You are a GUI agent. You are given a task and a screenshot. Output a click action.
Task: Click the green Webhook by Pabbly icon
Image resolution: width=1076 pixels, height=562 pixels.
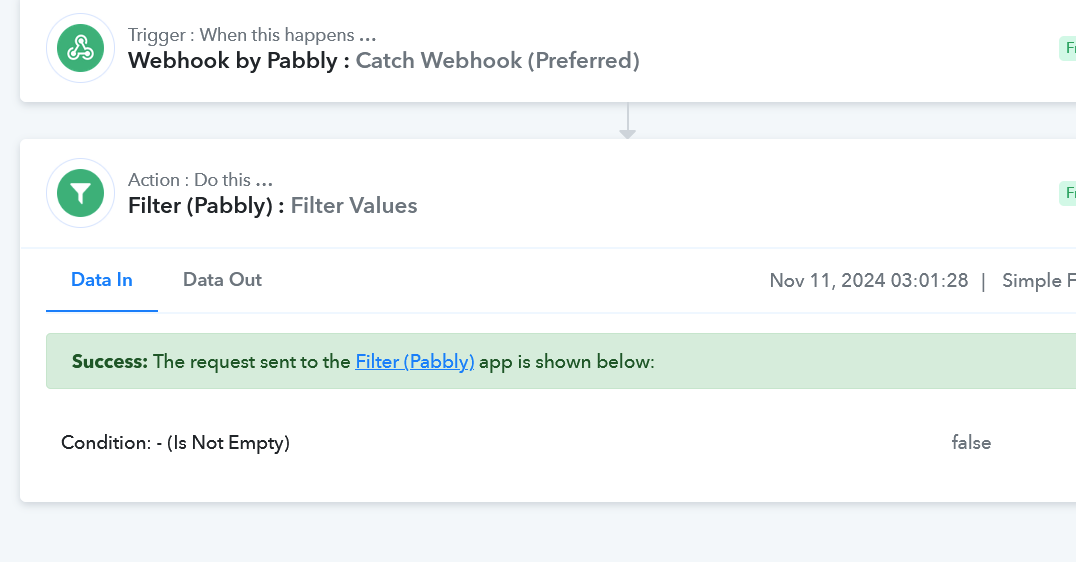point(80,48)
